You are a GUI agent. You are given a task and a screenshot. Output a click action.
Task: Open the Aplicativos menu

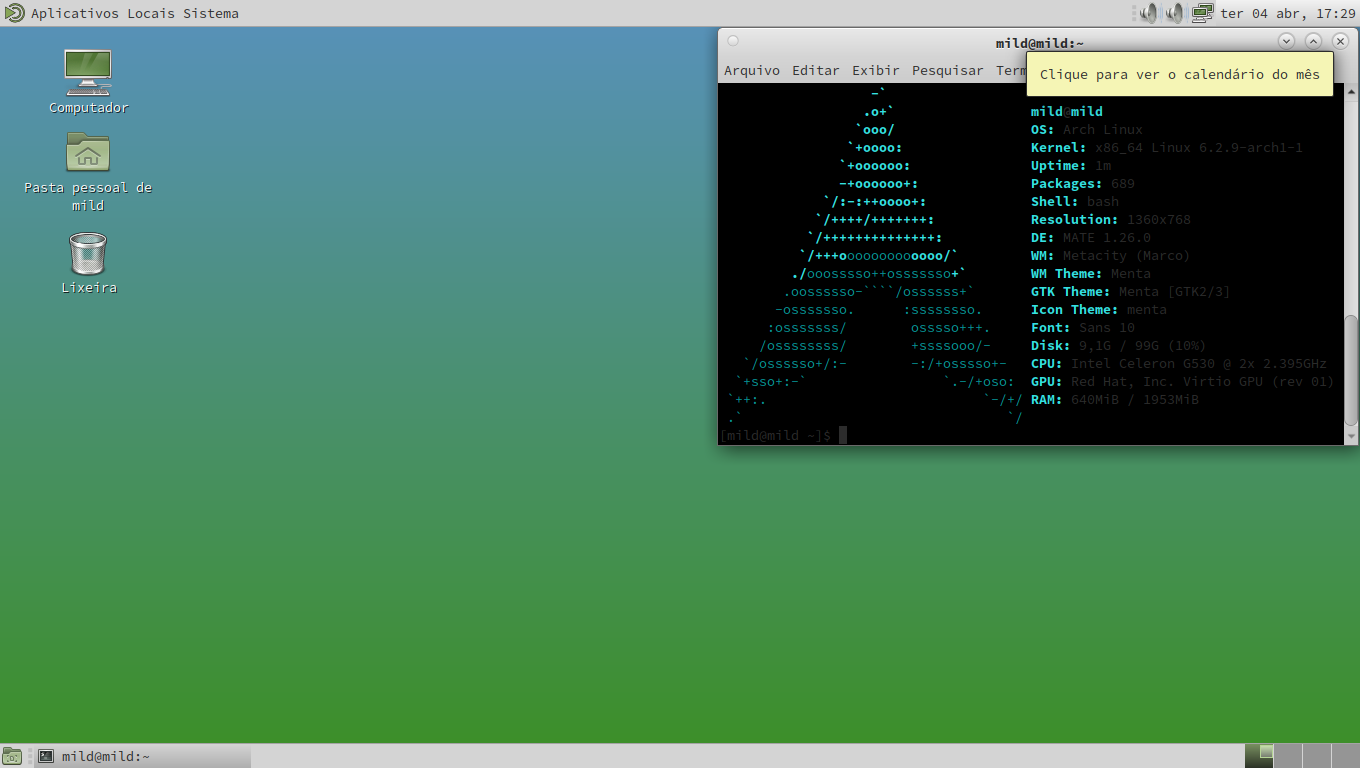pyautogui.click(x=75, y=14)
